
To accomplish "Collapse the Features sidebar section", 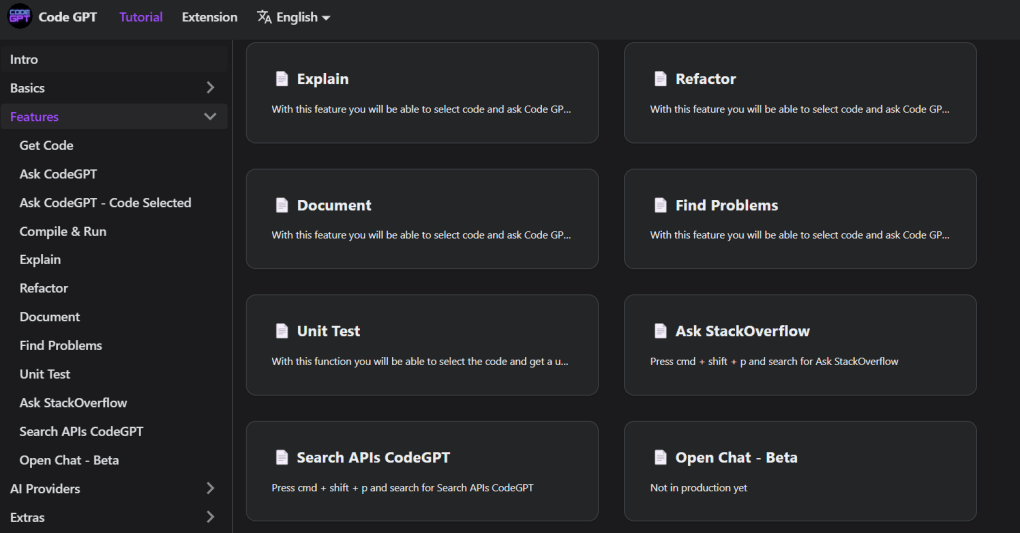I will [210, 117].
